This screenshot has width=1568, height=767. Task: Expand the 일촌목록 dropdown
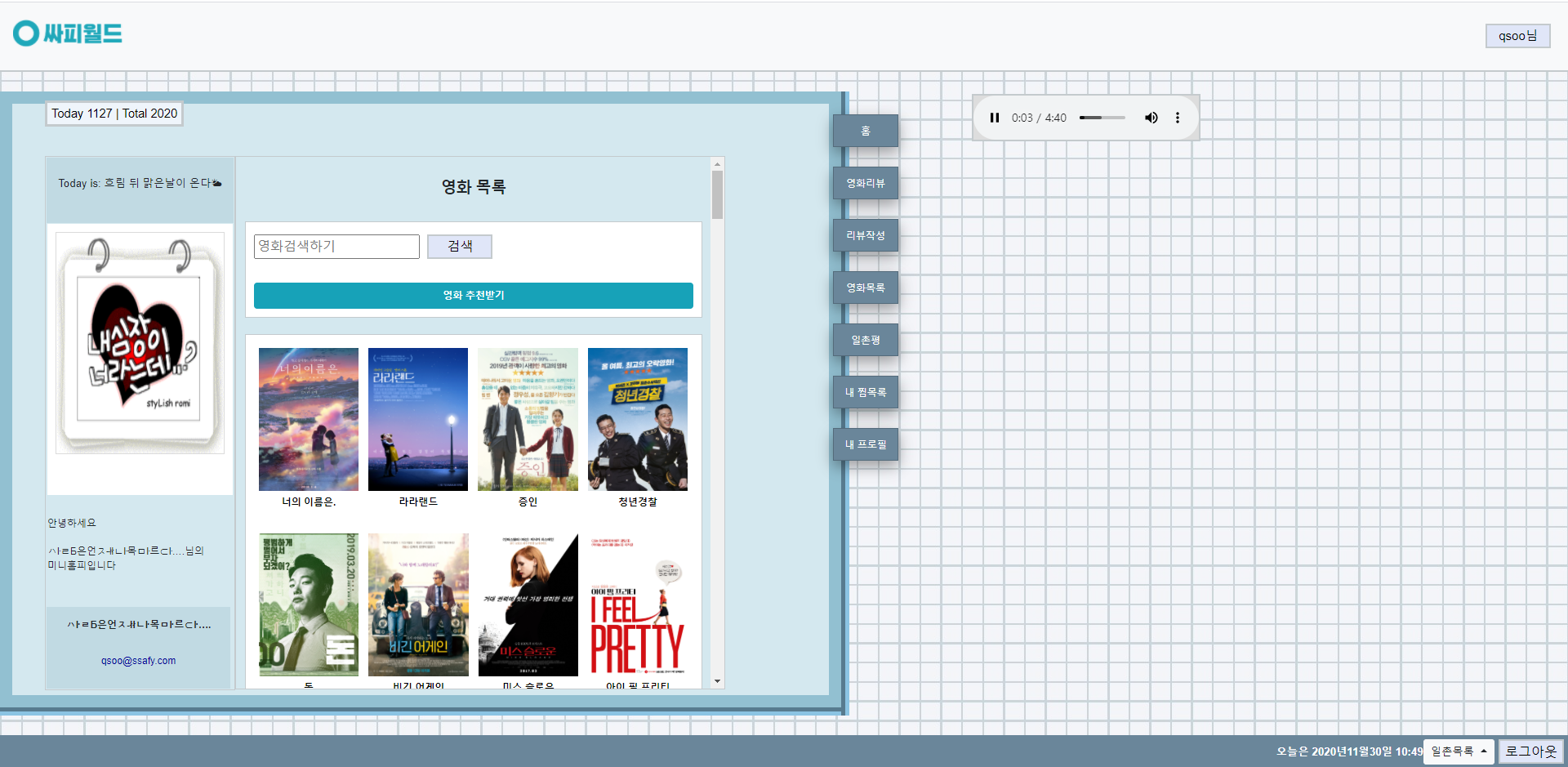[1459, 751]
